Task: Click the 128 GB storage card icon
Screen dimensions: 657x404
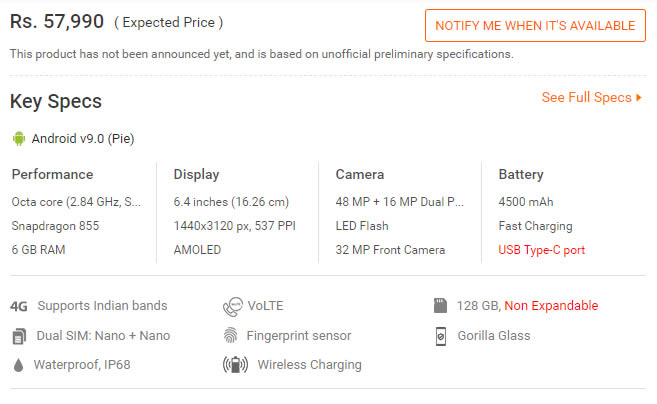Action: click(x=439, y=306)
